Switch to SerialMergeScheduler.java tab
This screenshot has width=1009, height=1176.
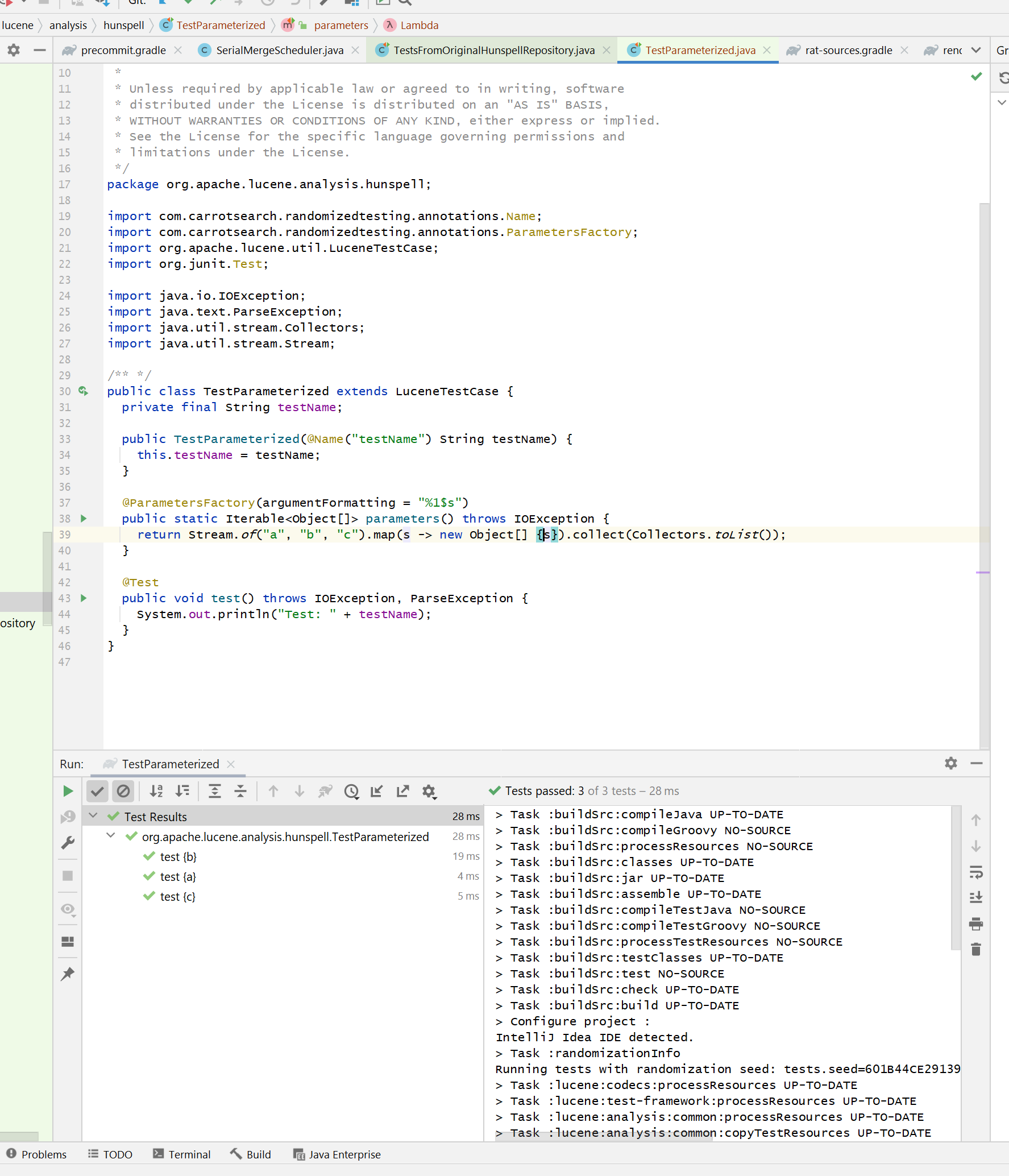(x=280, y=50)
